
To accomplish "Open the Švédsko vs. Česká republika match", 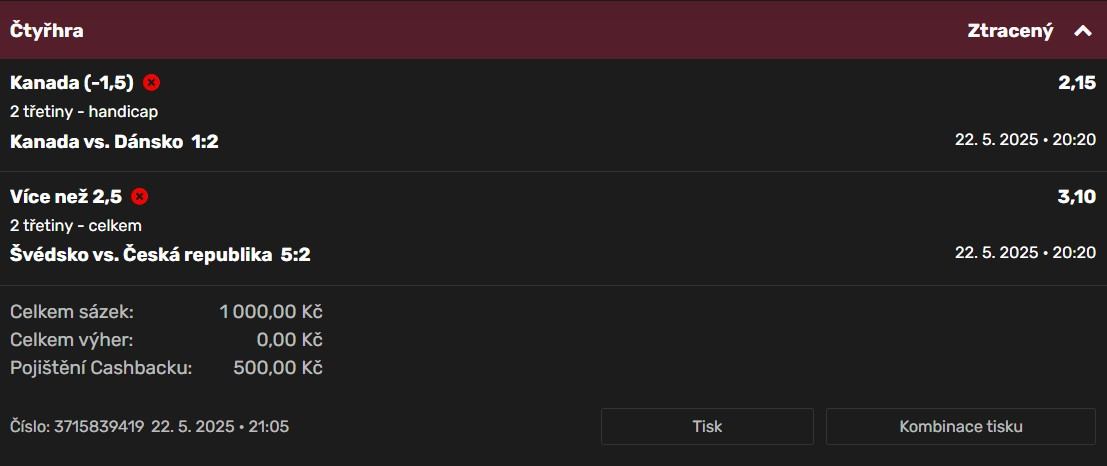I will point(160,255).
